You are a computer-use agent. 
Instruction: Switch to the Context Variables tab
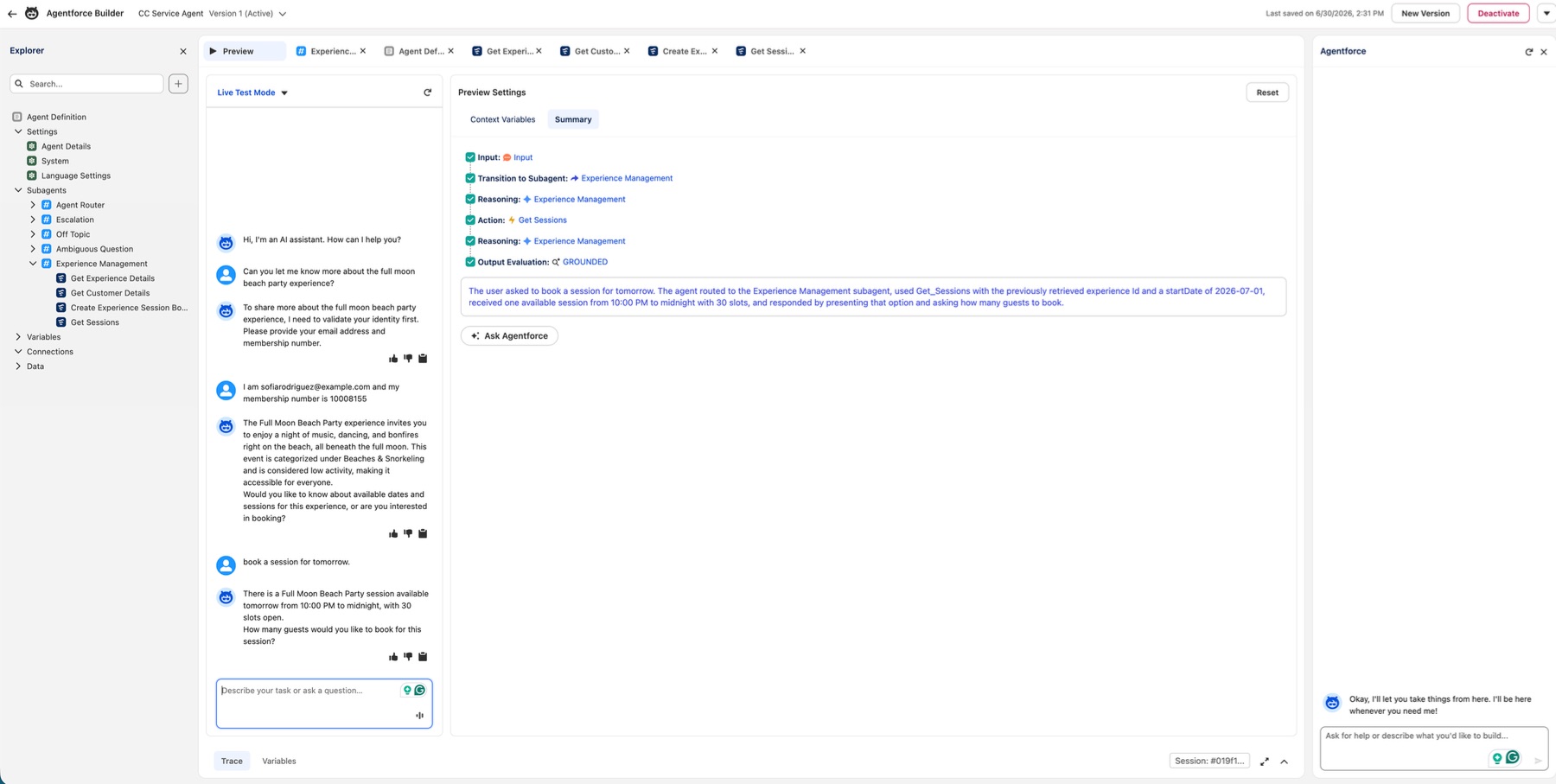(x=502, y=119)
